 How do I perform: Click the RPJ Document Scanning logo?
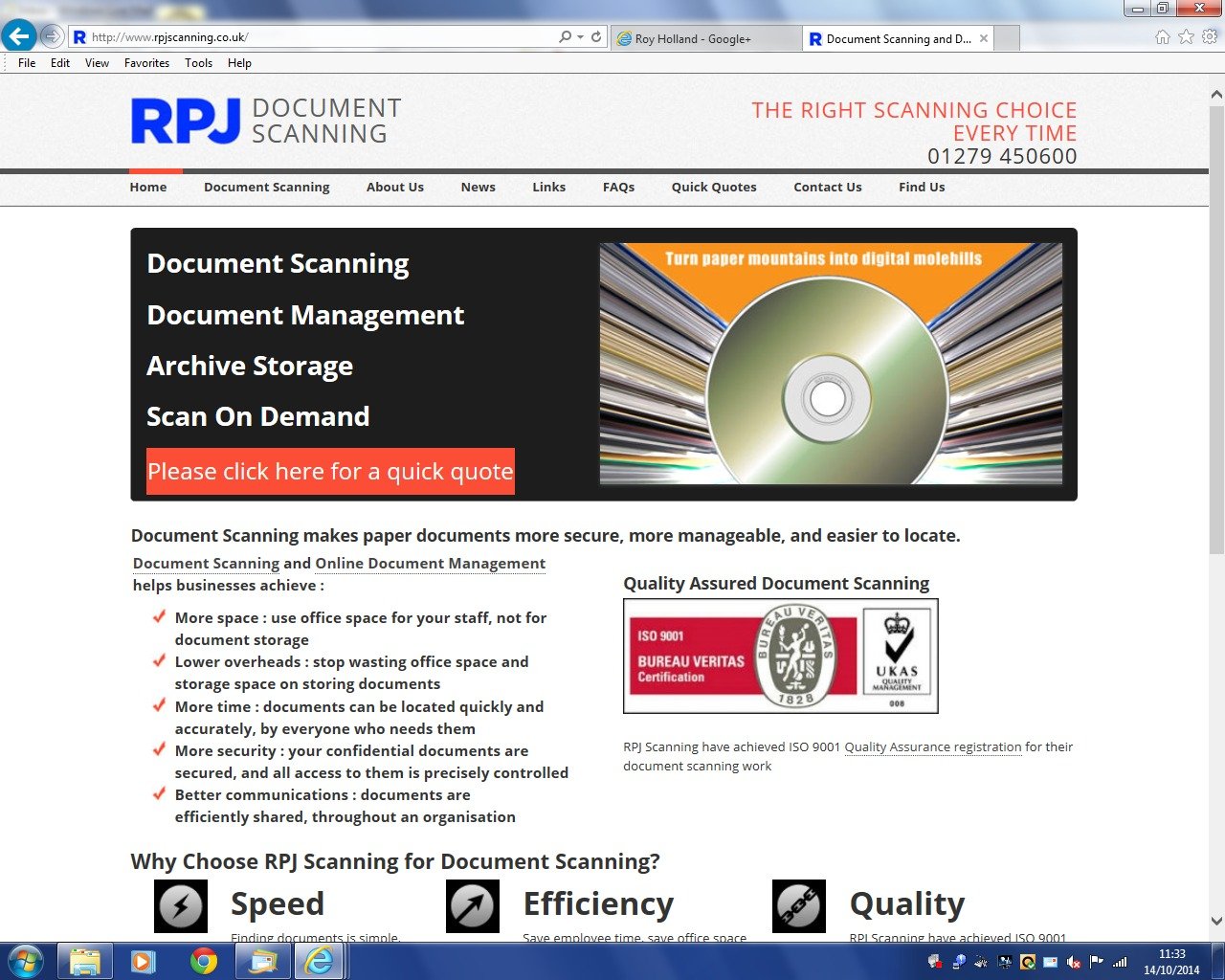266,122
